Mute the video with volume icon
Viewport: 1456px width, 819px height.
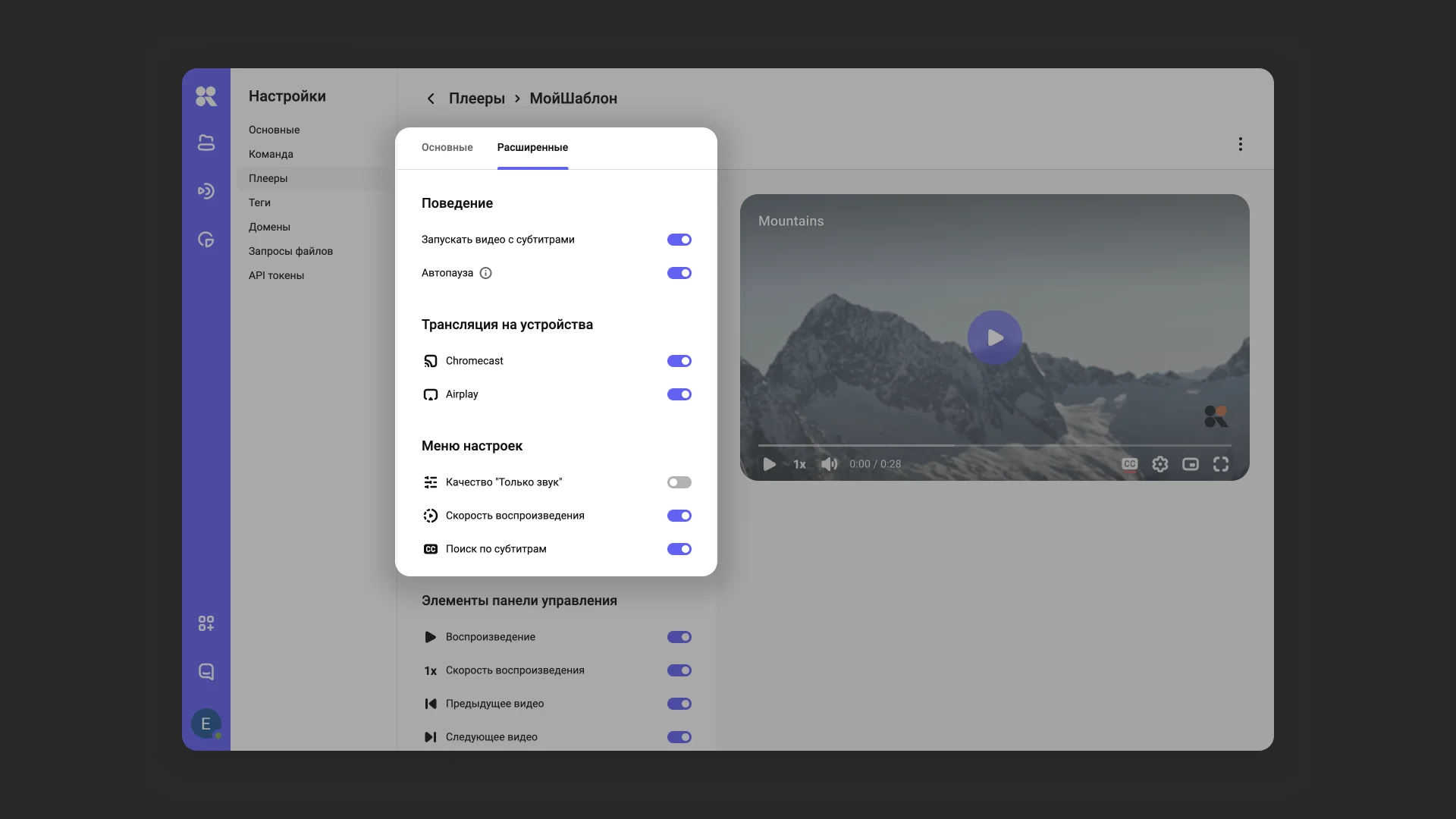pyautogui.click(x=829, y=464)
